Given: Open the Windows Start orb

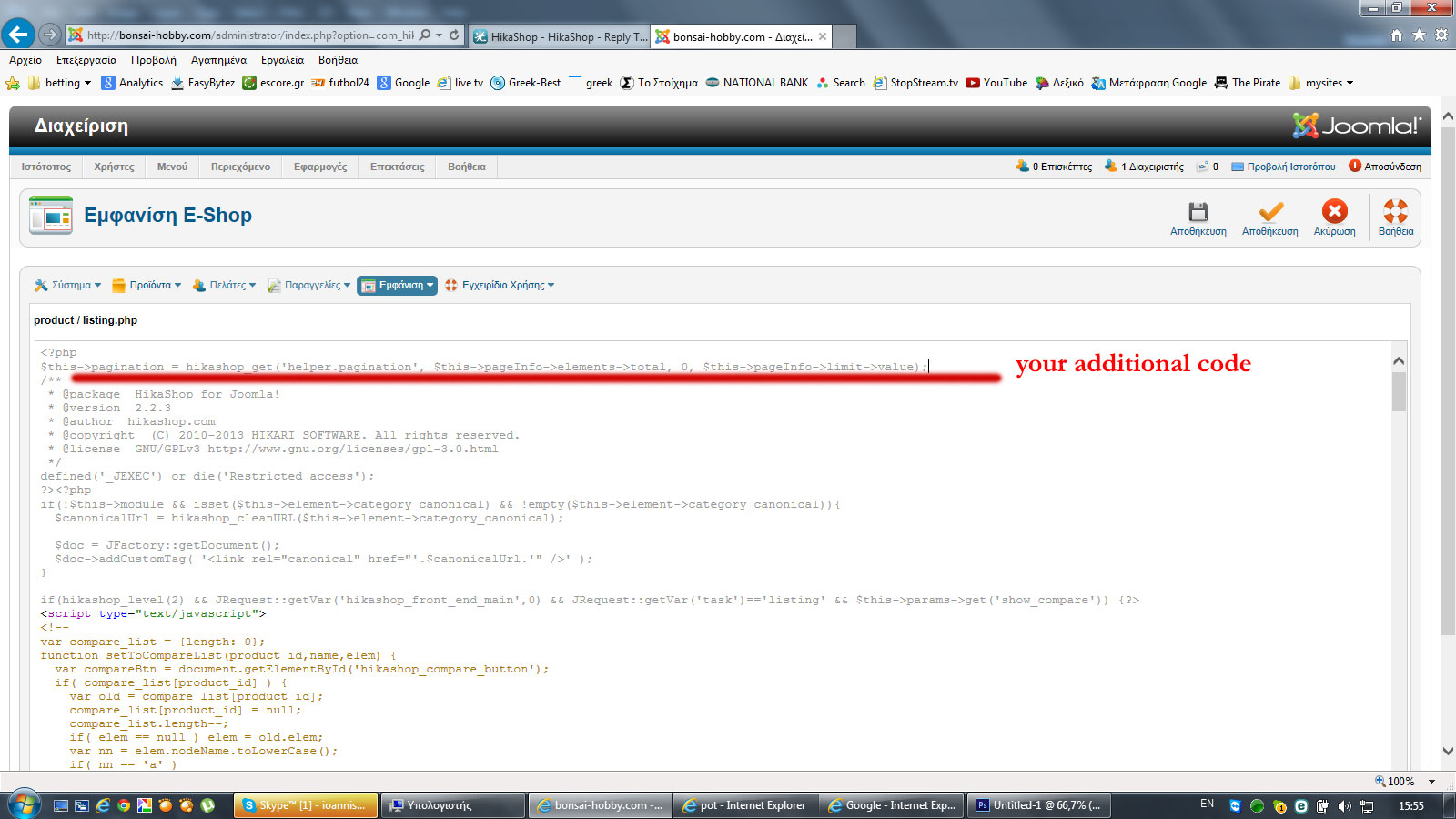Looking at the screenshot, I should click(x=24, y=805).
